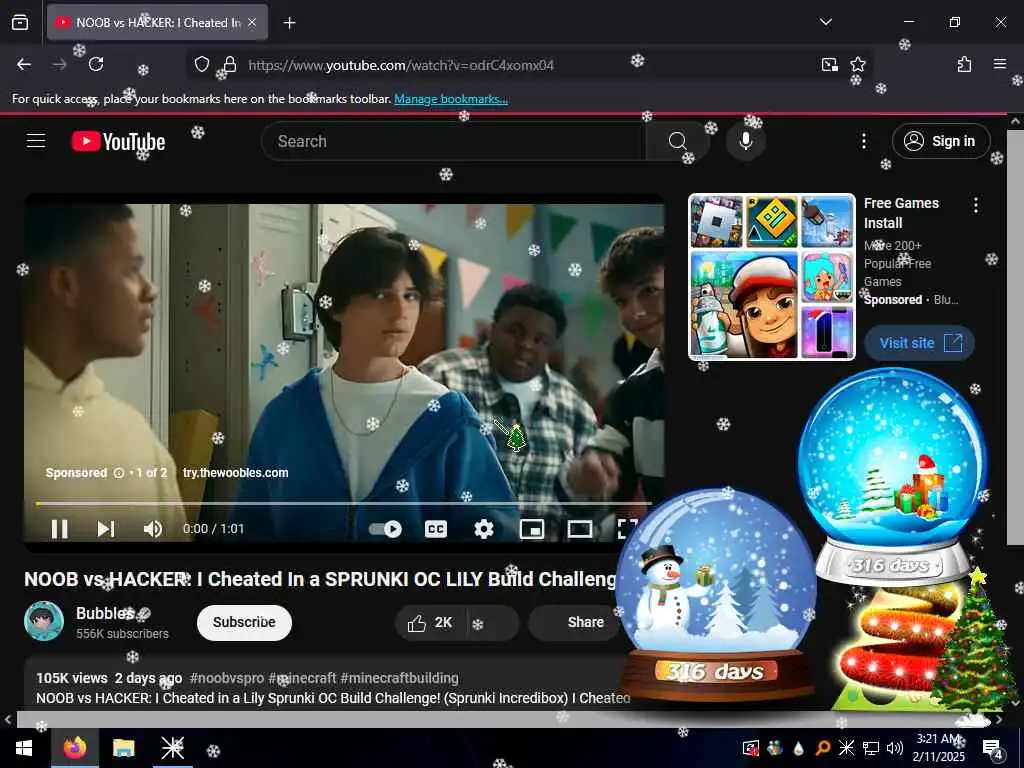Toggle autoplay switch in player

click(x=385, y=528)
